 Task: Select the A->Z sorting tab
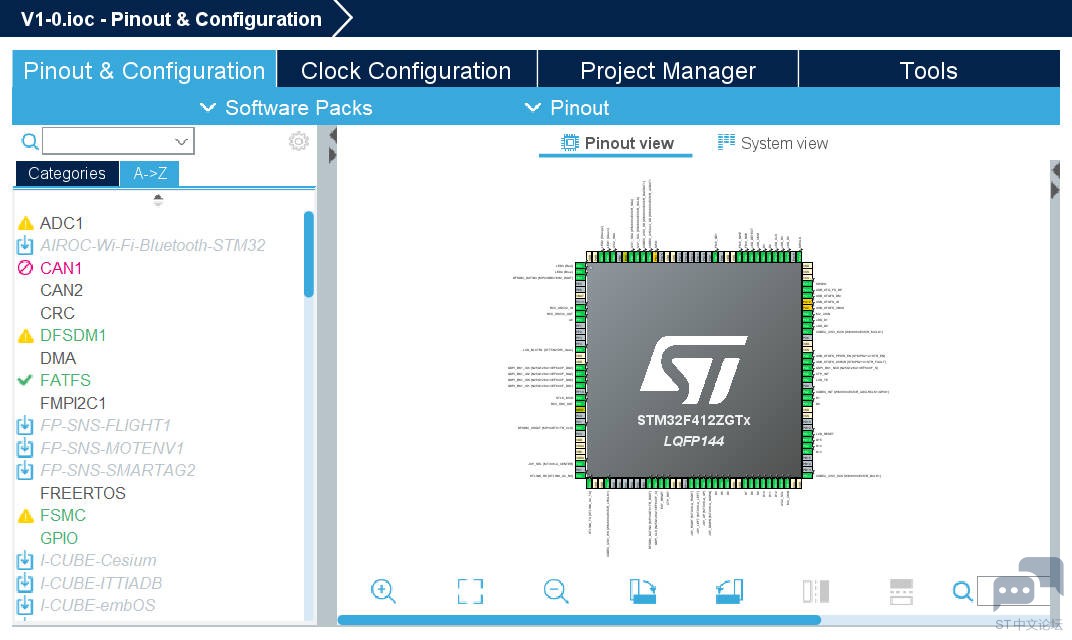point(150,174)
